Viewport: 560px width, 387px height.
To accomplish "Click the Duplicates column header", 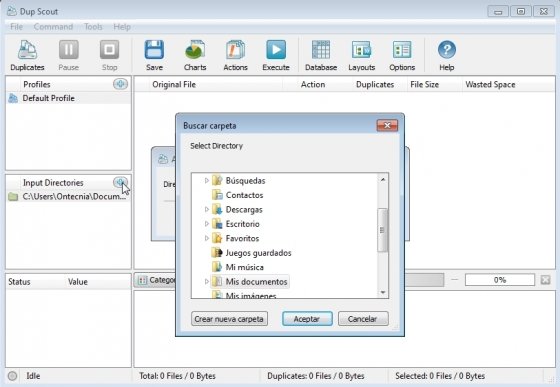I will tap(375, 85).
